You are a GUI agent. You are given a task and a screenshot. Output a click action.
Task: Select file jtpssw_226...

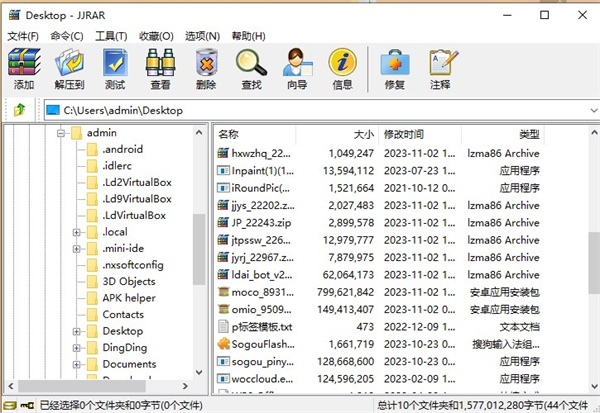point(261,240)
